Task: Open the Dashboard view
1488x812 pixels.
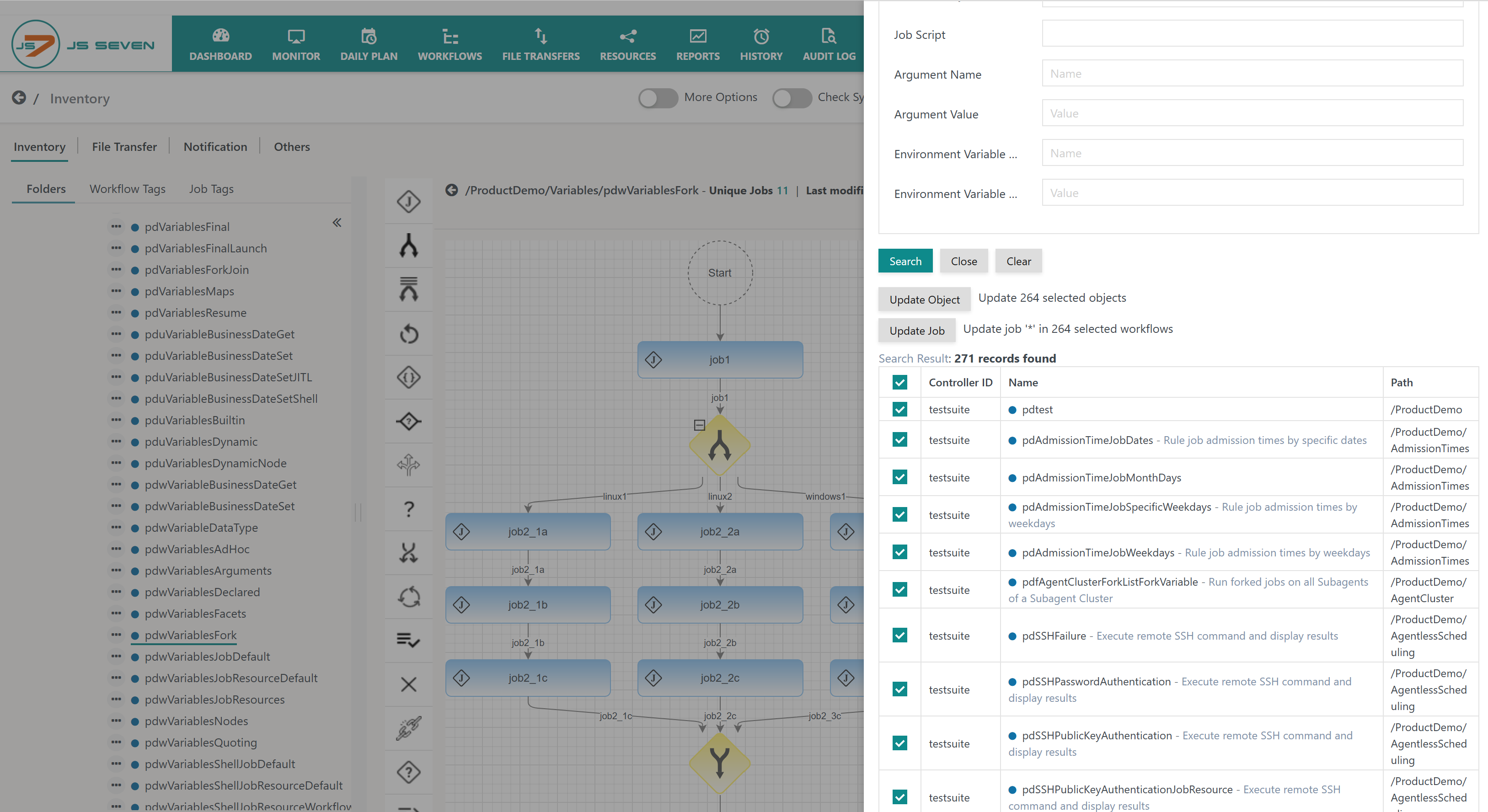Action: [x=220, y=44]
